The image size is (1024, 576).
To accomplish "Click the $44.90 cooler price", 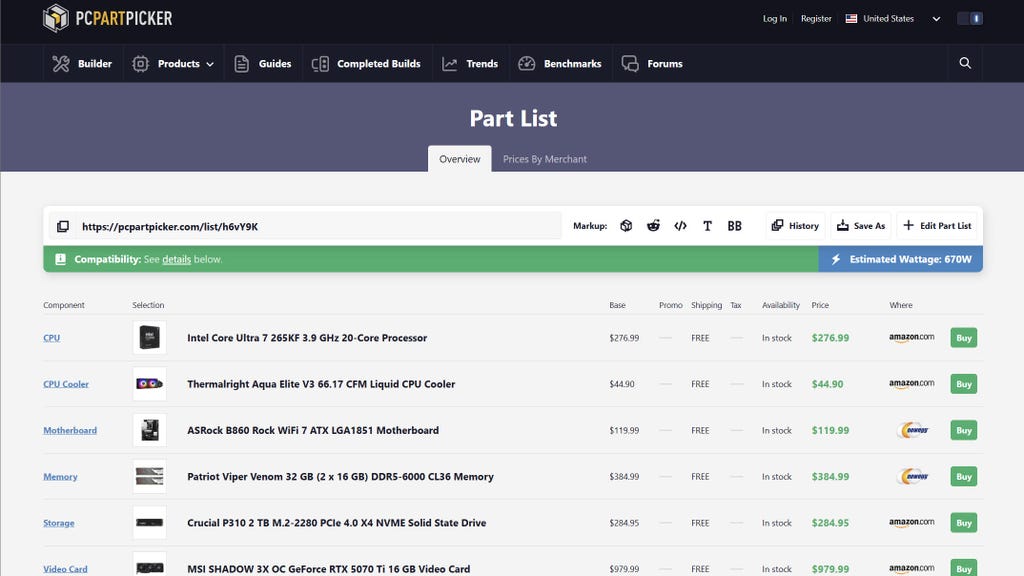I will tap(827, 384).
